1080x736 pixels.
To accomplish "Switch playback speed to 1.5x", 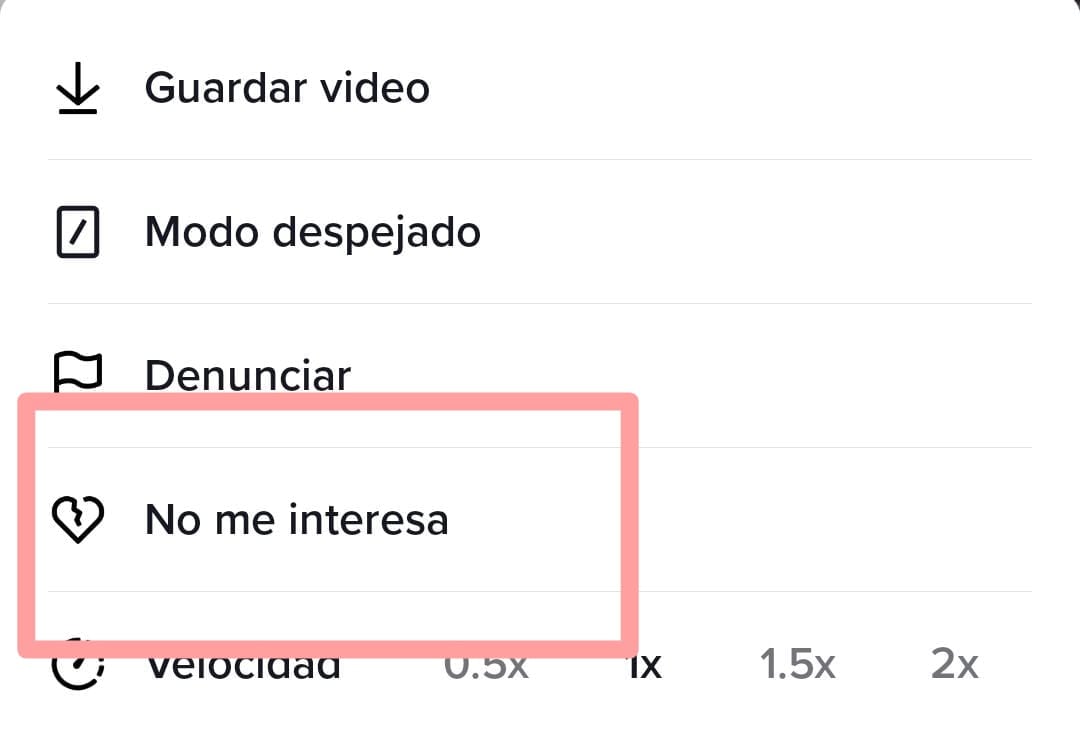I will point(797,665).
